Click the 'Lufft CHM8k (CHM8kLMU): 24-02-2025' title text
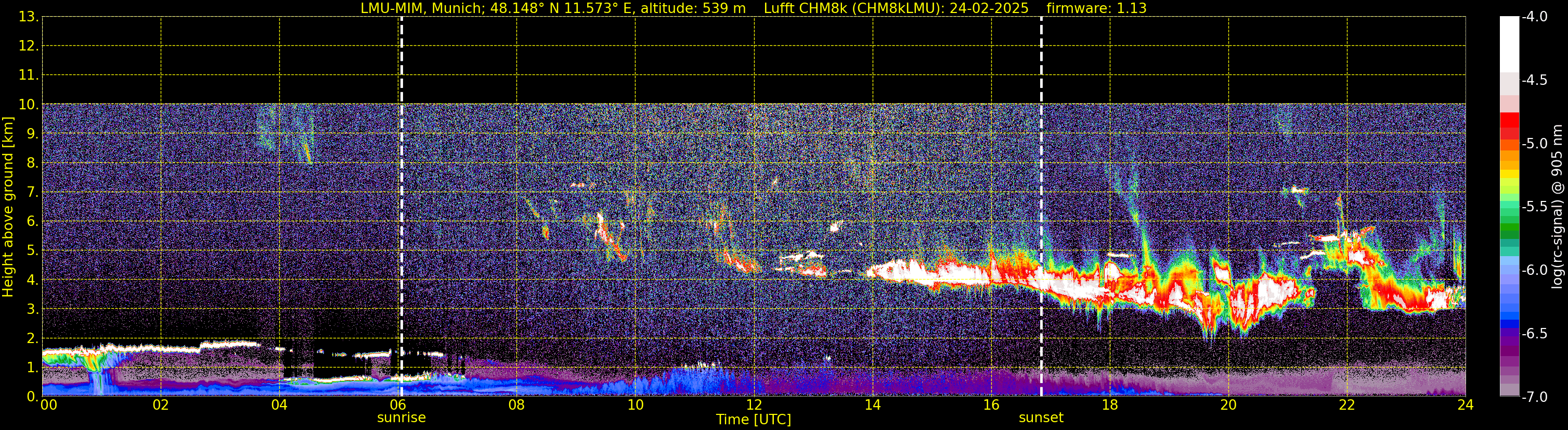The height and width of the screenshot is (430, 1568). click(896, 8)
